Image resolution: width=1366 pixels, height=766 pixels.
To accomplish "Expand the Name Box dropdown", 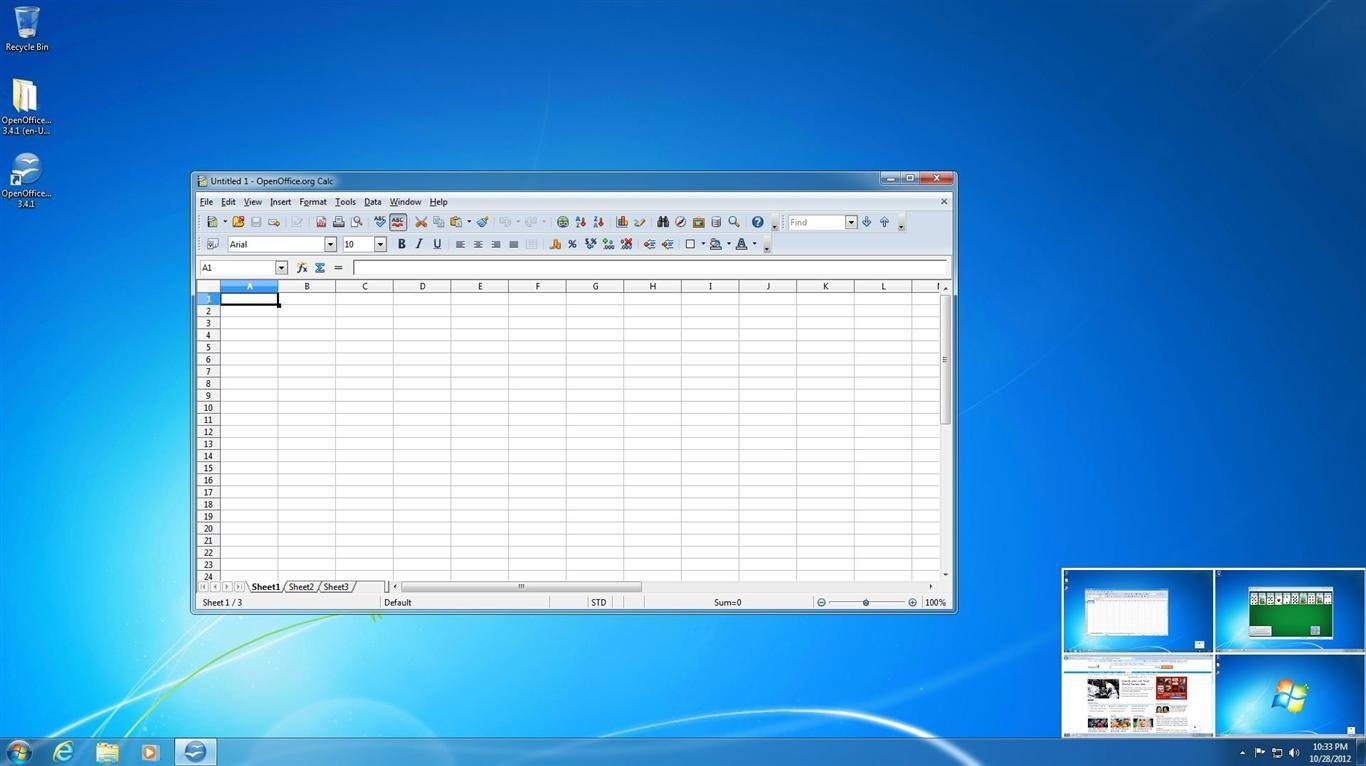I will (281, 268).
